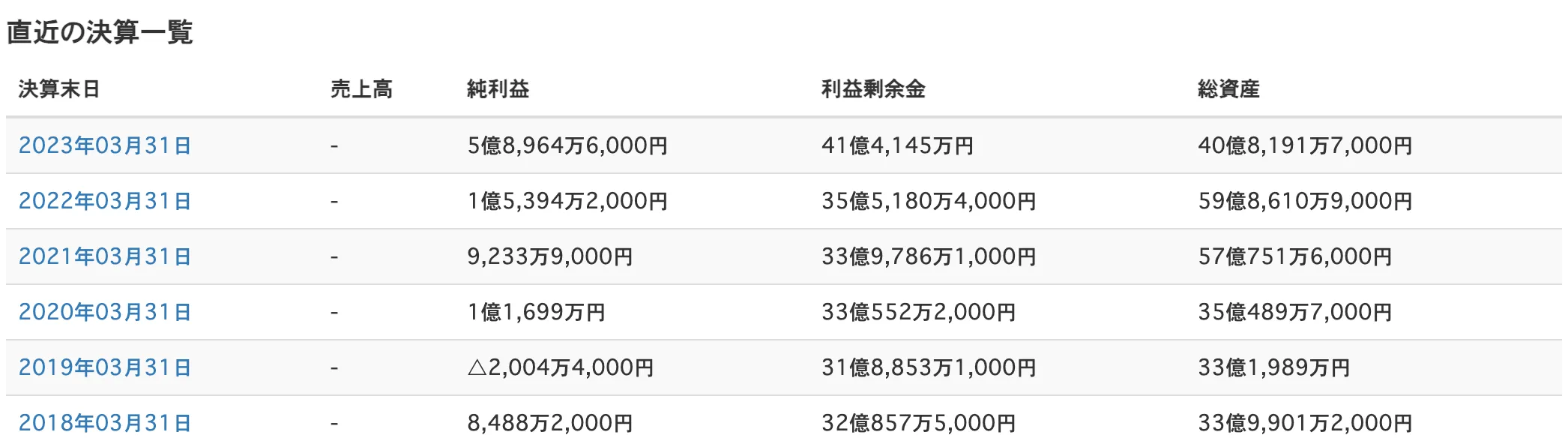Open the 2018年03月31日 settlement link
Screen dimensions: 1568x447
105,423
